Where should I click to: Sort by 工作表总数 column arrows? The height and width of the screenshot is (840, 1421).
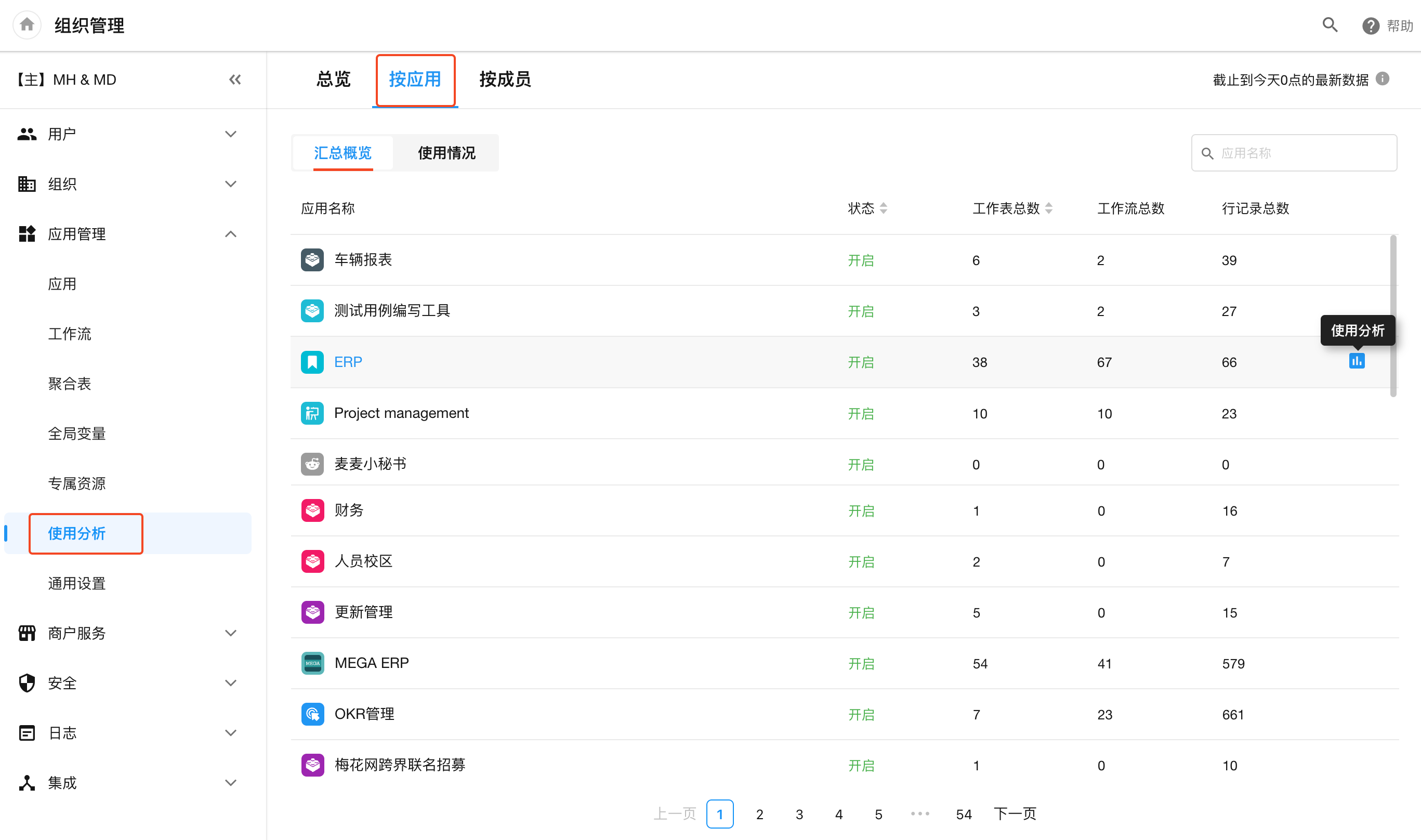coord(1049,208)
